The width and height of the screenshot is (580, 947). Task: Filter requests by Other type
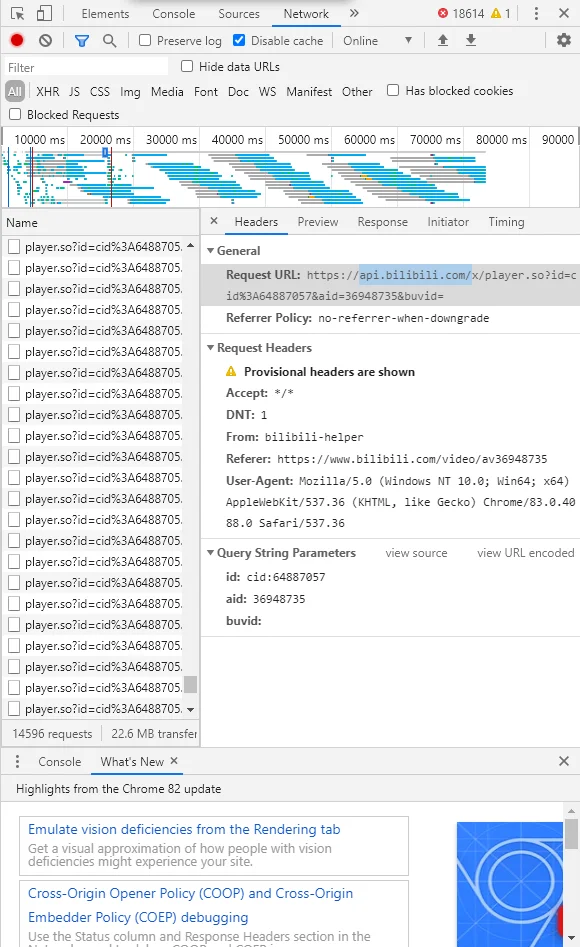[x=357, y=91]
